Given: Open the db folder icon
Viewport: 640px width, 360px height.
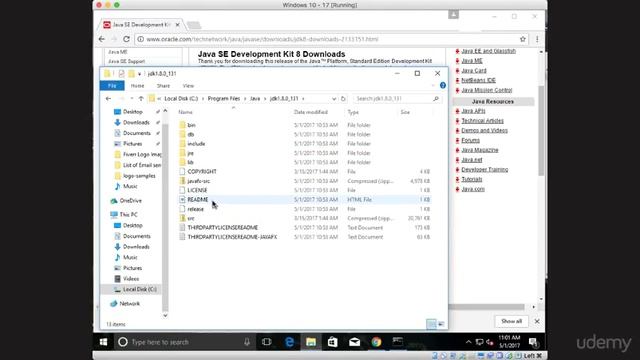Looking at the screenshot, I should coord(182,134).
